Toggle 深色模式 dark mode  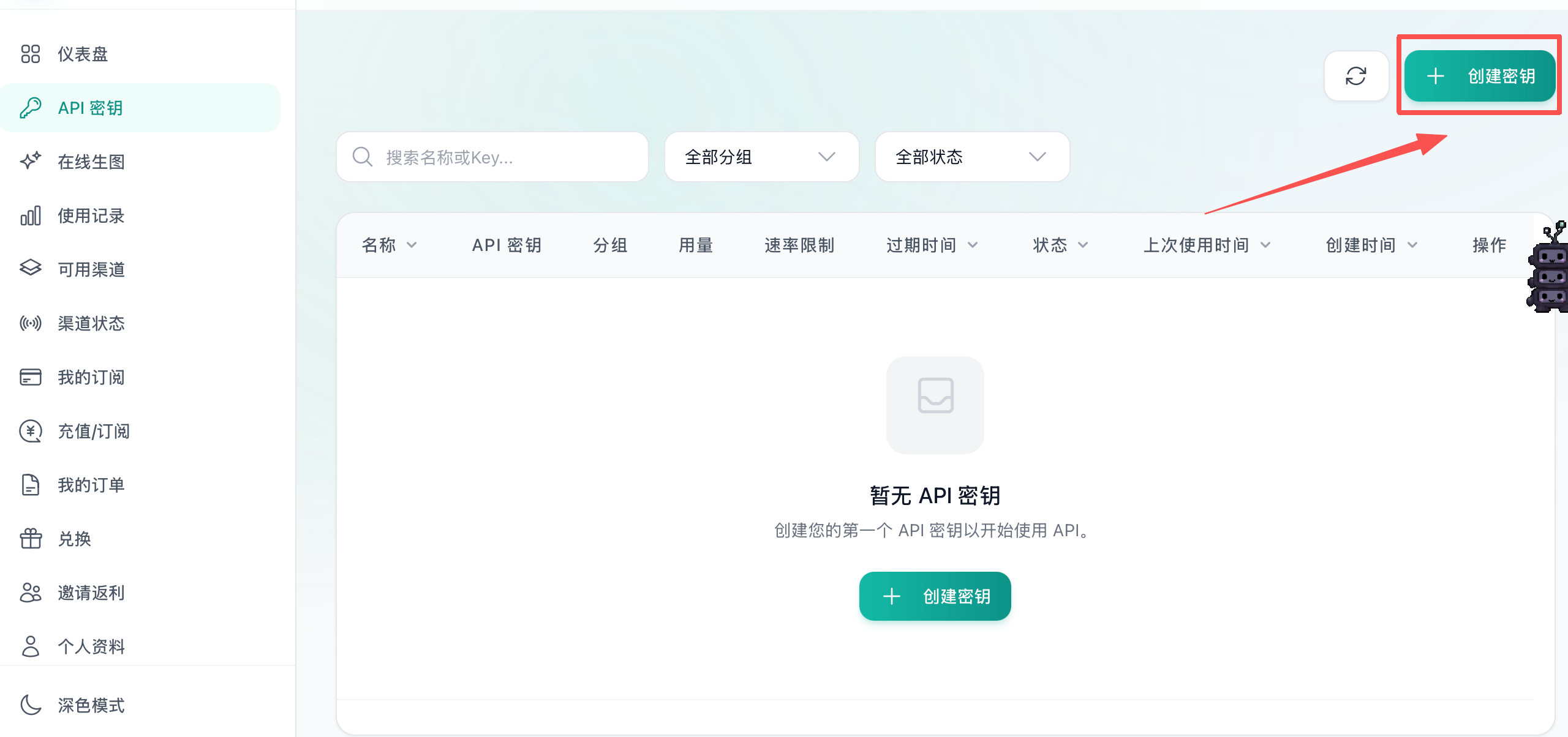[140, 705]
